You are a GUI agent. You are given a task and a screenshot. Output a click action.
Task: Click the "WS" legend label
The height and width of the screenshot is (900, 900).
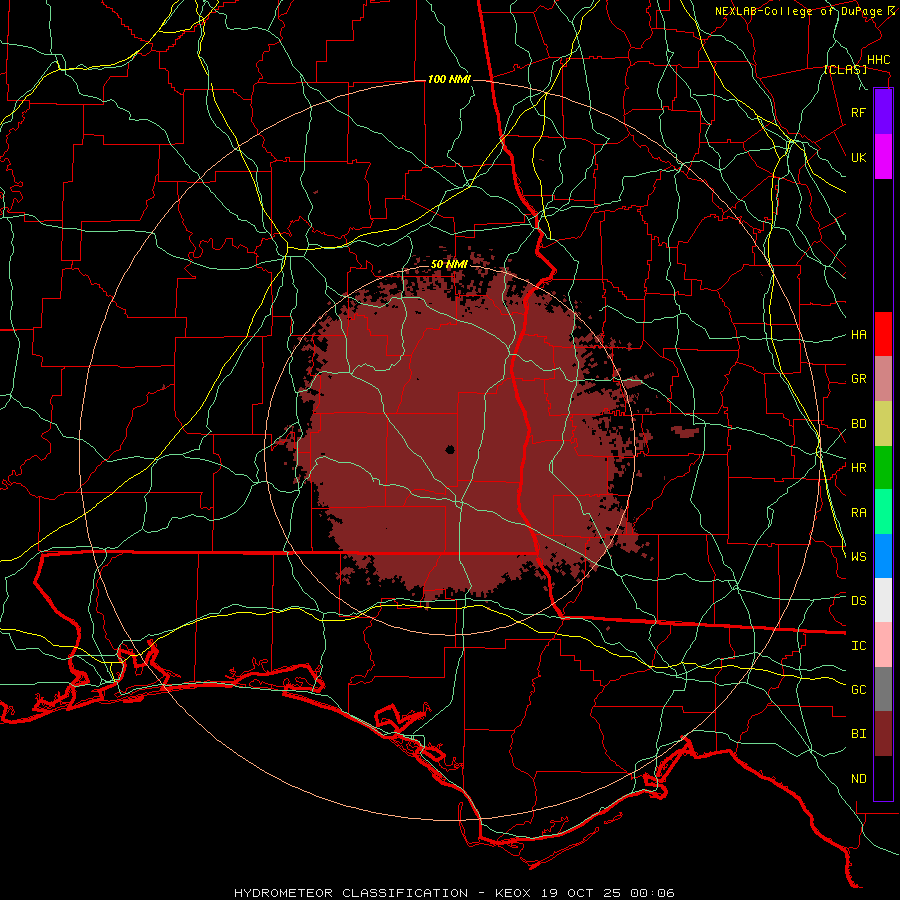coord(859,557)
